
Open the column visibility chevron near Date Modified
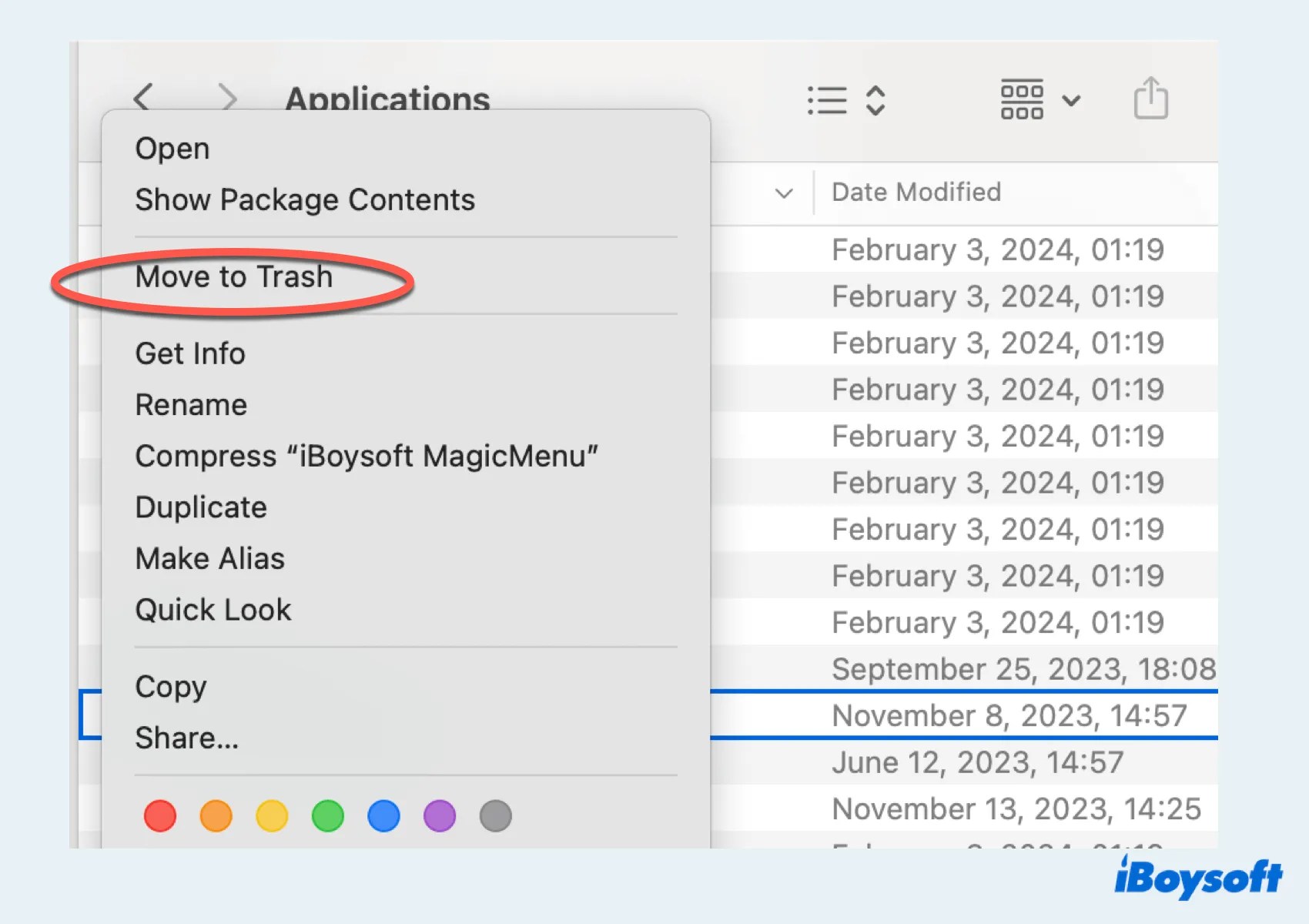click(783, 194)
